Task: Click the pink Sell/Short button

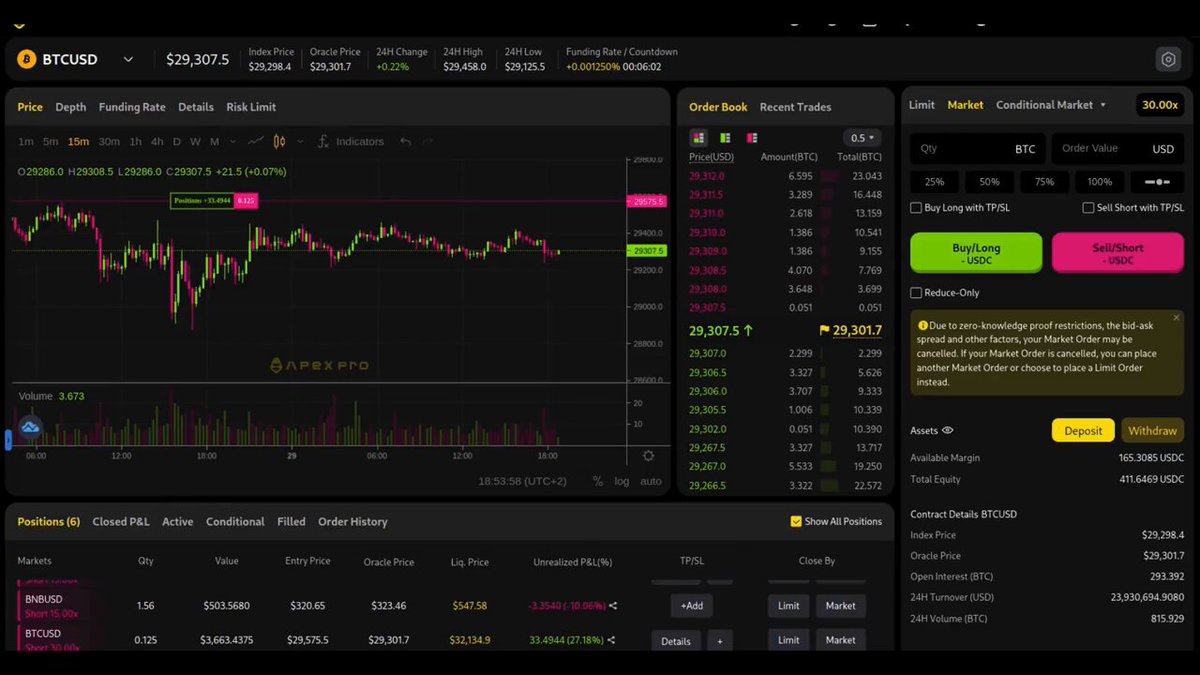Action: point(1118,253)
